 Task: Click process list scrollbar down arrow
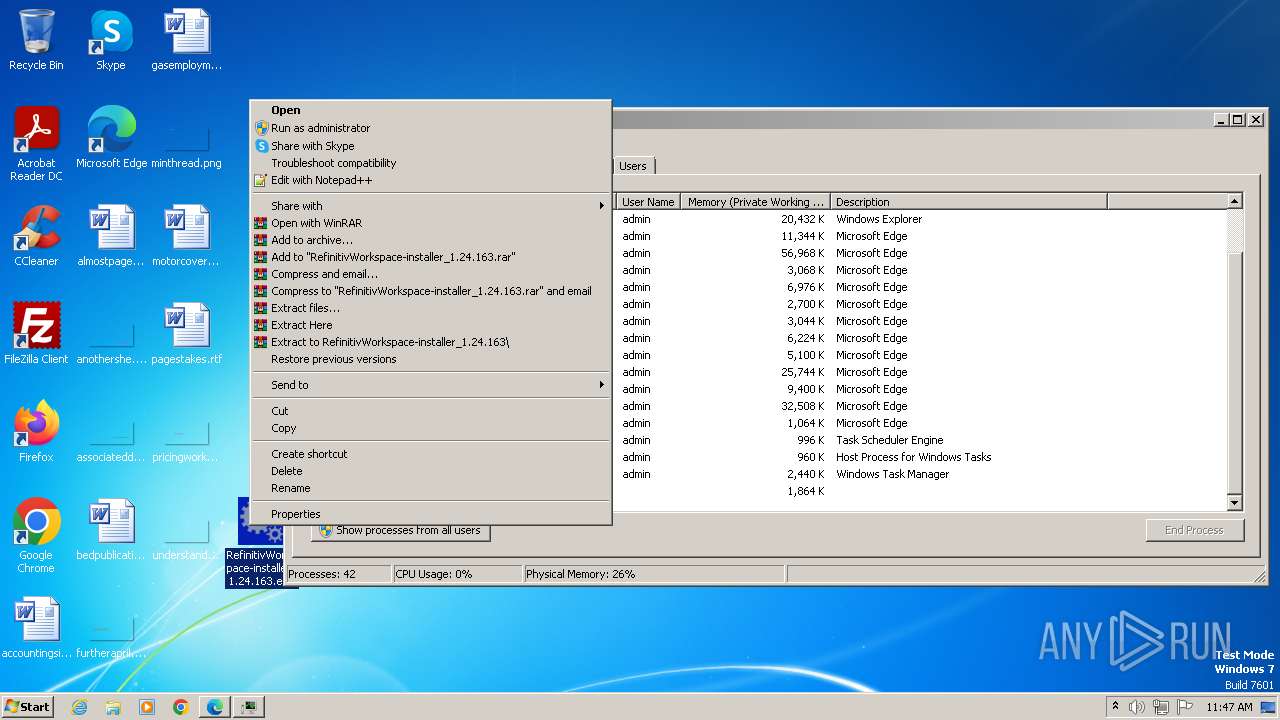tap(1234, 503)
